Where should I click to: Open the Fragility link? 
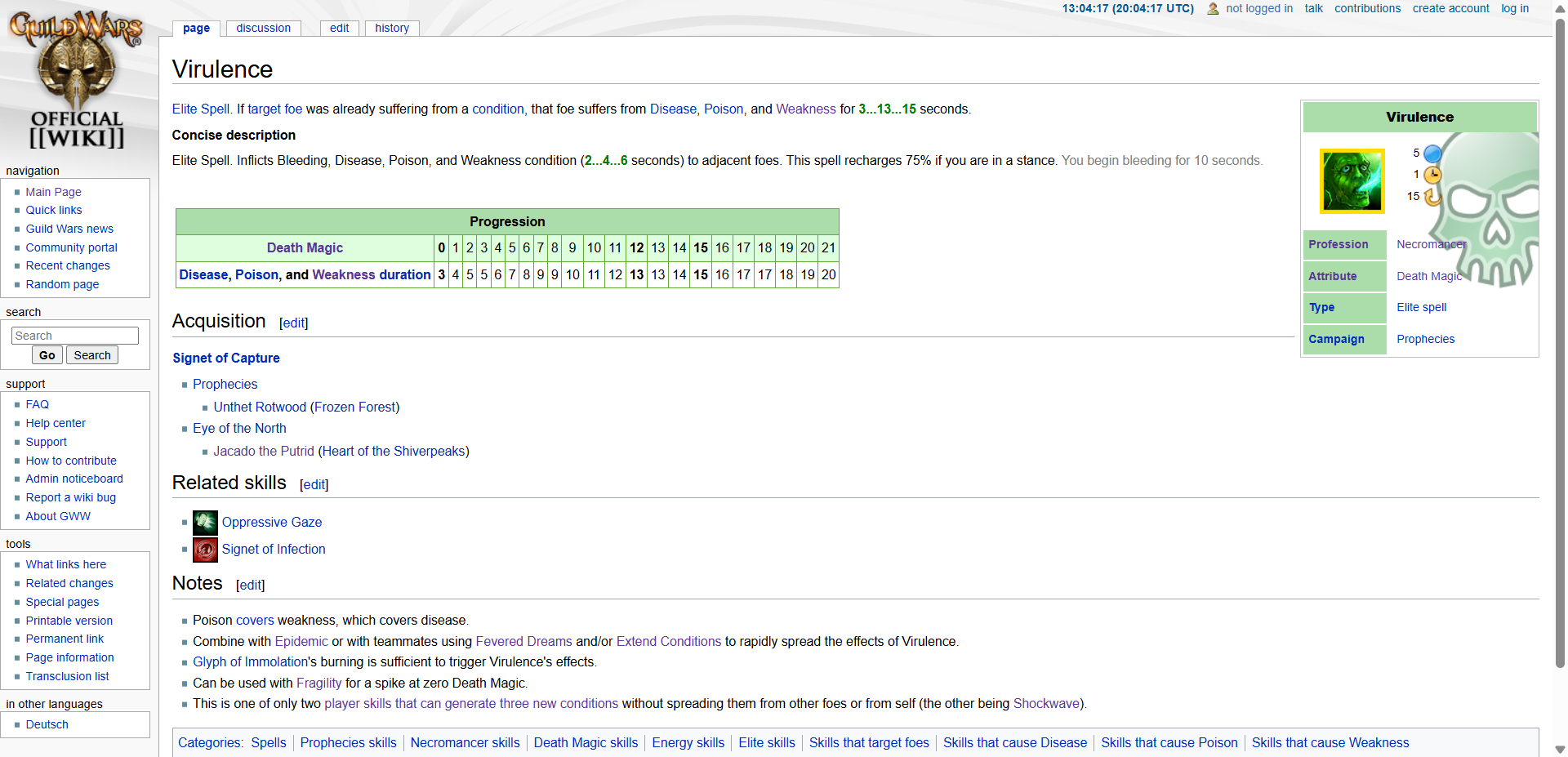[318, 683]
